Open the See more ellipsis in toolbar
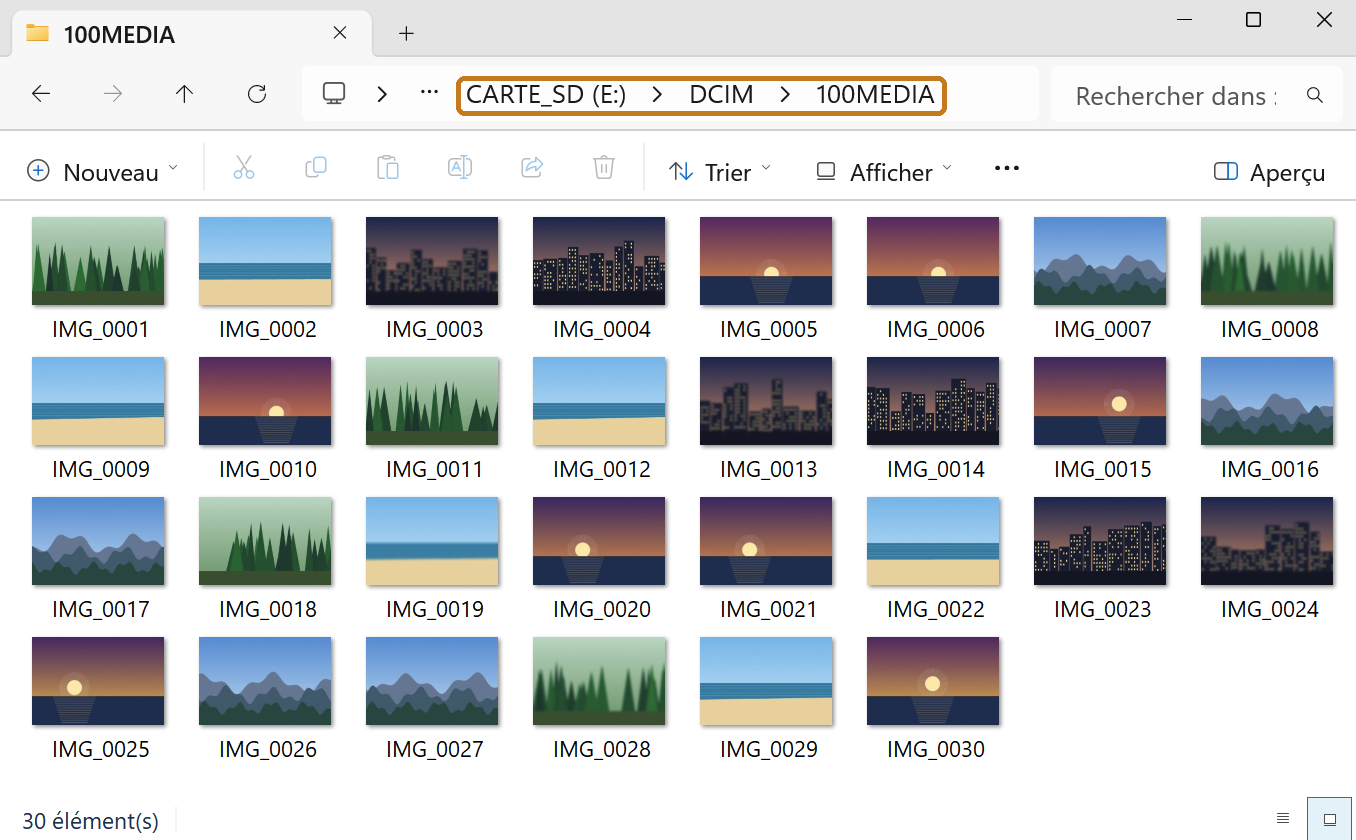The height and width of the screenshot is (840, 1356). point(1006,168)
